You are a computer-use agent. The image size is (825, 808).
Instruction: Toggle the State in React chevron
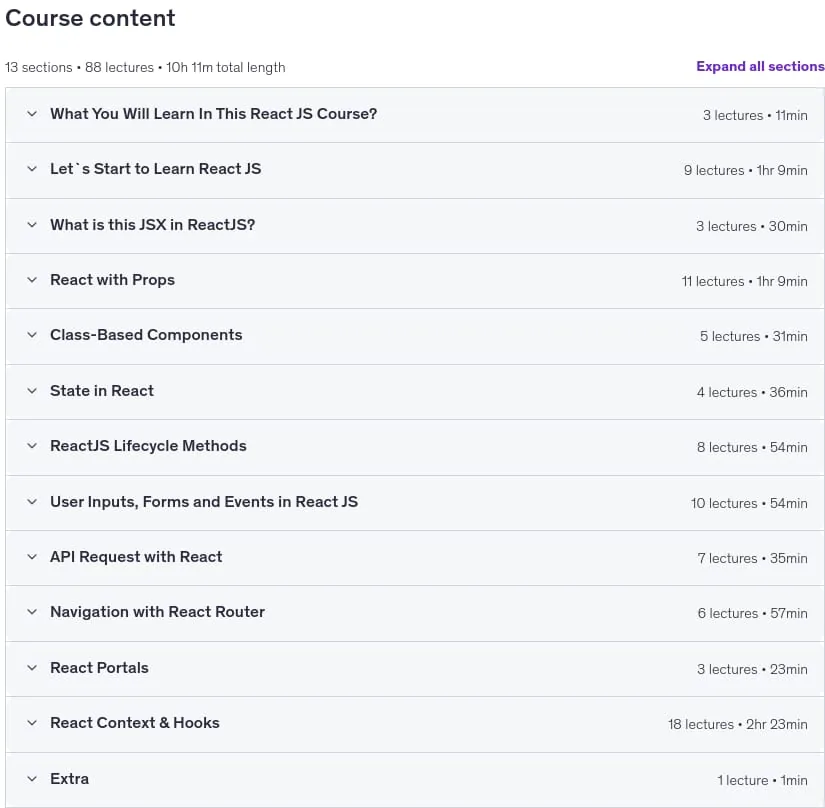32,391
